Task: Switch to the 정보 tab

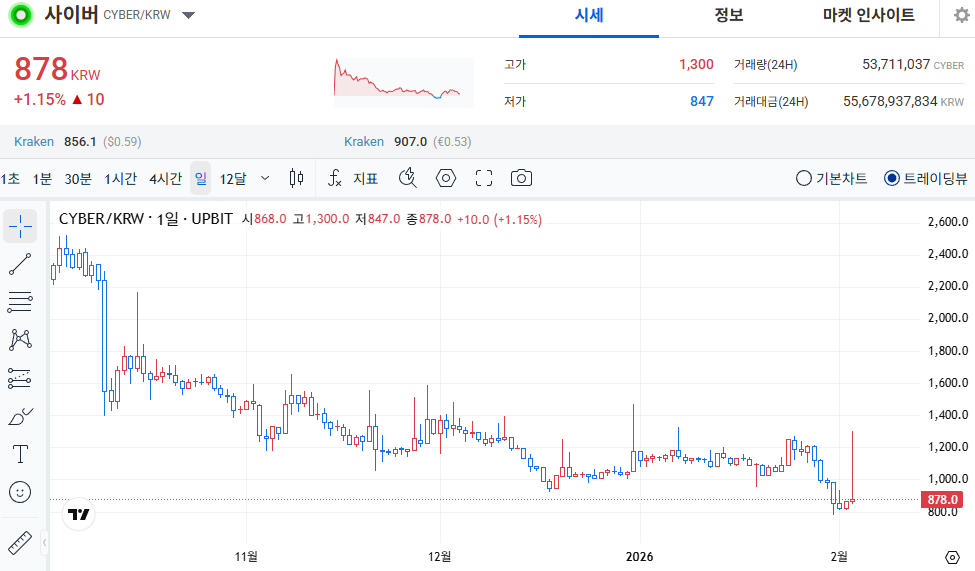Action: click(728, 15)
